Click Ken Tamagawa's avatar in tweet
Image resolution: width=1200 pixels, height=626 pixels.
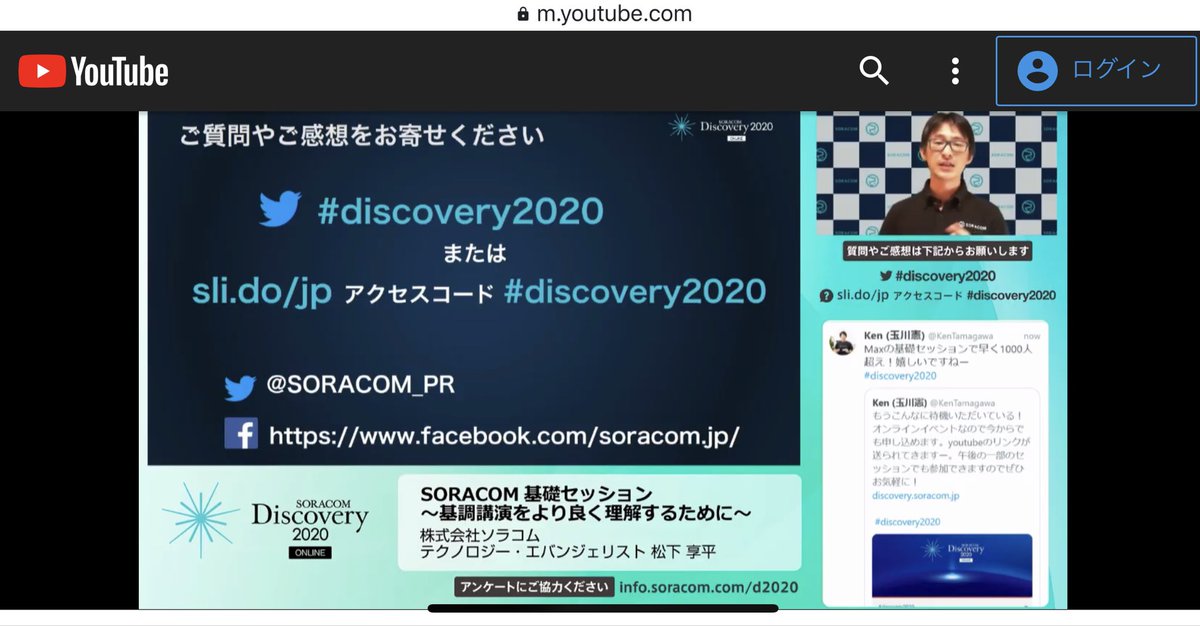click(842, 343)
